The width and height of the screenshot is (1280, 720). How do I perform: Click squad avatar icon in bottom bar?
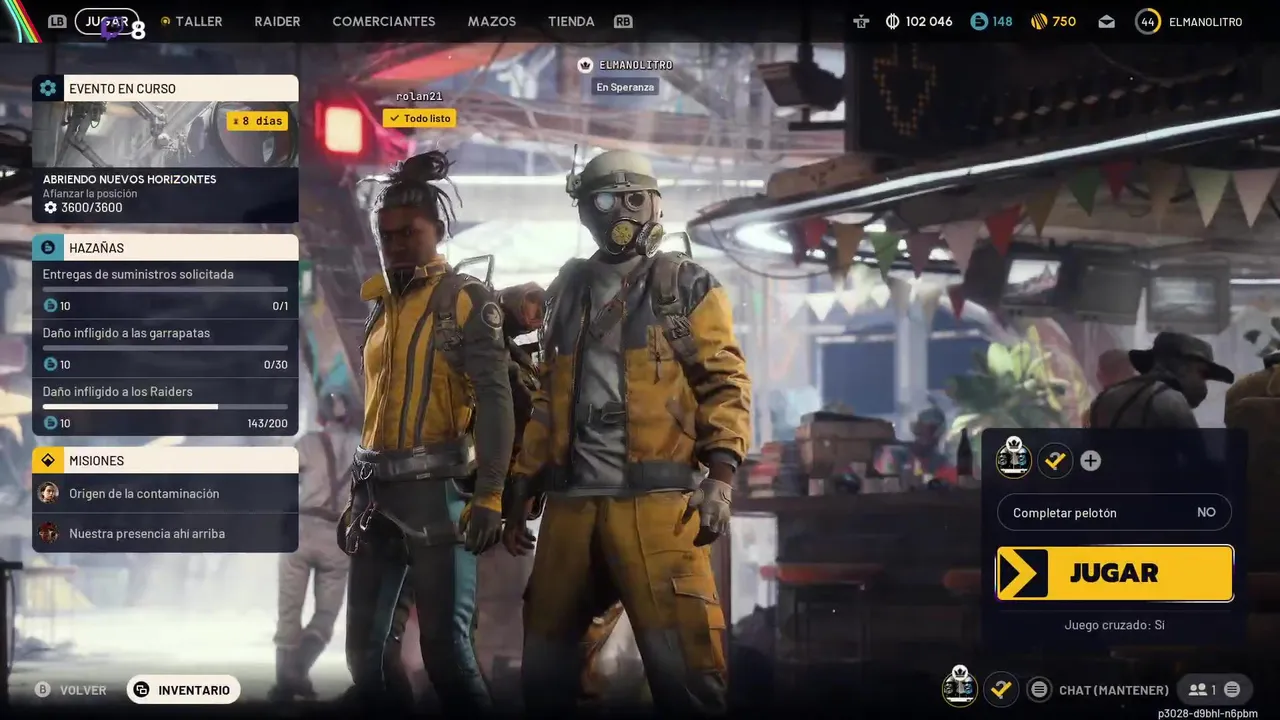click(959, 687)
